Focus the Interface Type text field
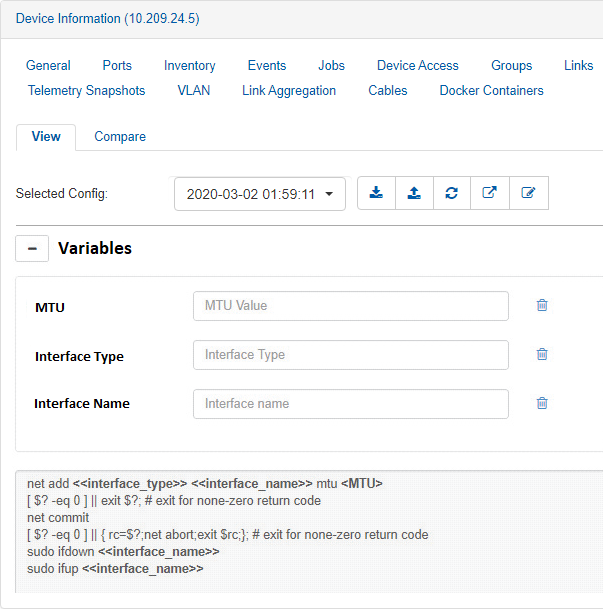603x609 pixels. (350, 355)
